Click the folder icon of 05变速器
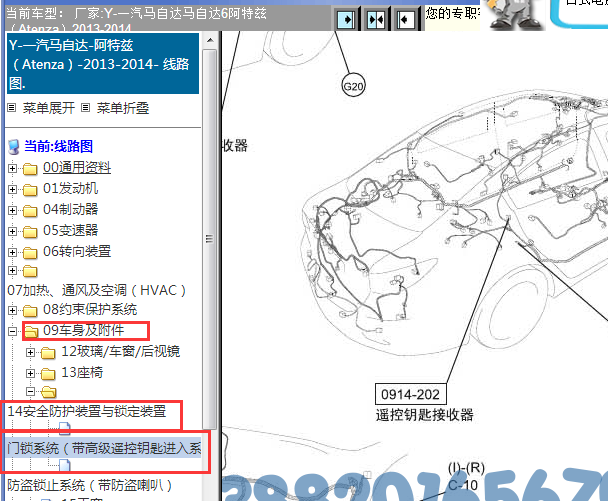 coord(30,231)
